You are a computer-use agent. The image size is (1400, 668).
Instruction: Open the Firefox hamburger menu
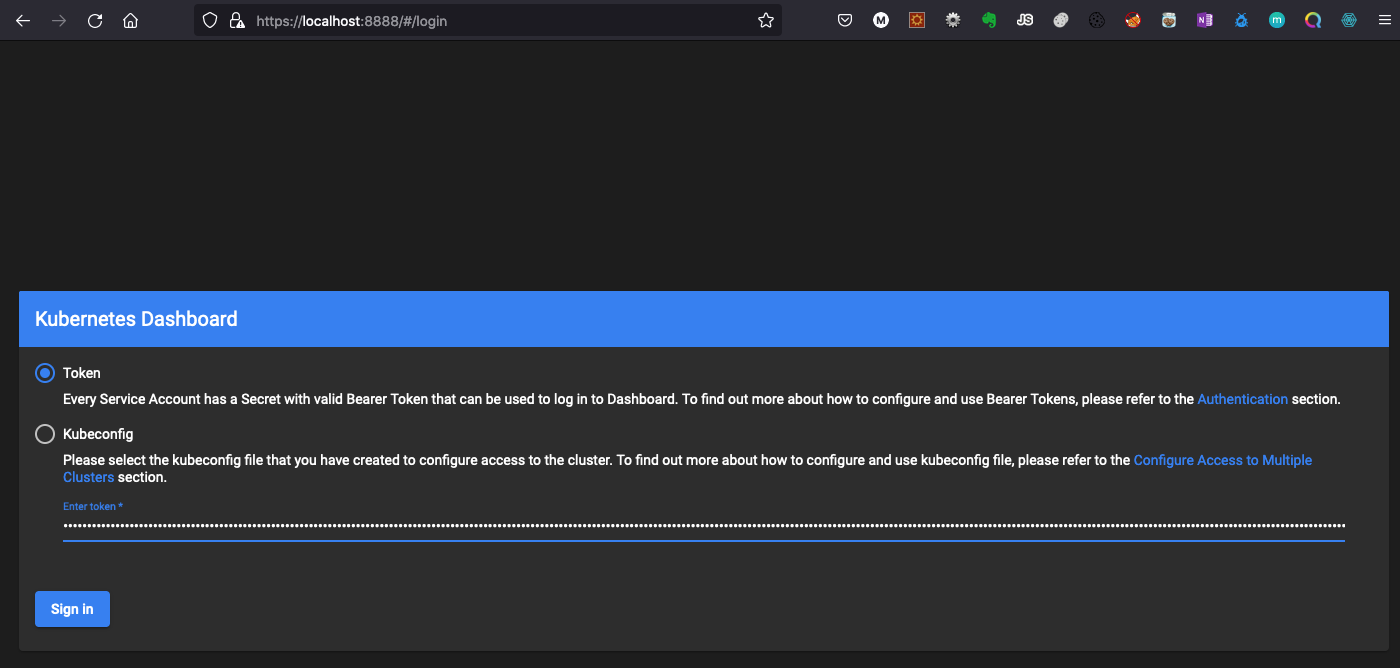1384,20
